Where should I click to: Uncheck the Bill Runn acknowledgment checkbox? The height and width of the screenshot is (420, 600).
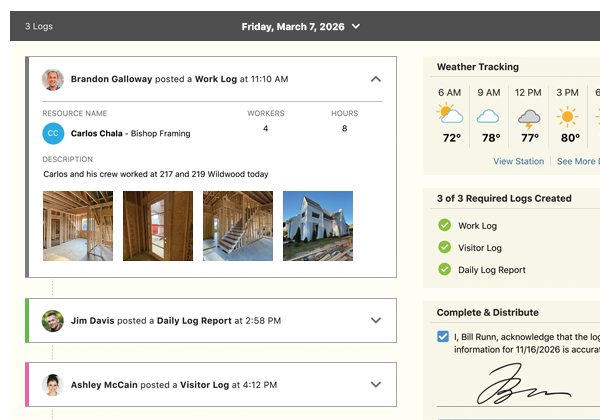click(x=443, y=336)
